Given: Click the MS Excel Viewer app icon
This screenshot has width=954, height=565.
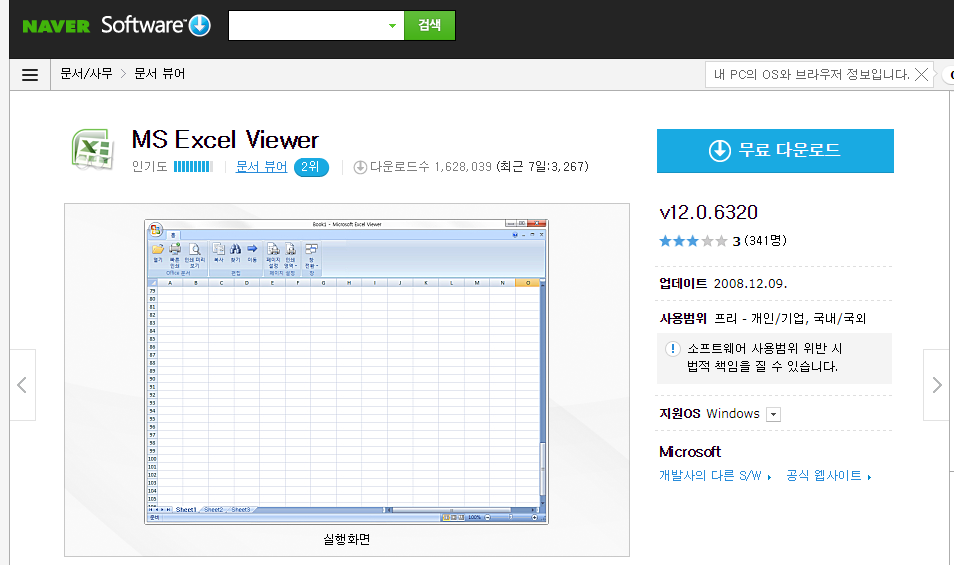Looking at the screenshot, I should point(93,150).
